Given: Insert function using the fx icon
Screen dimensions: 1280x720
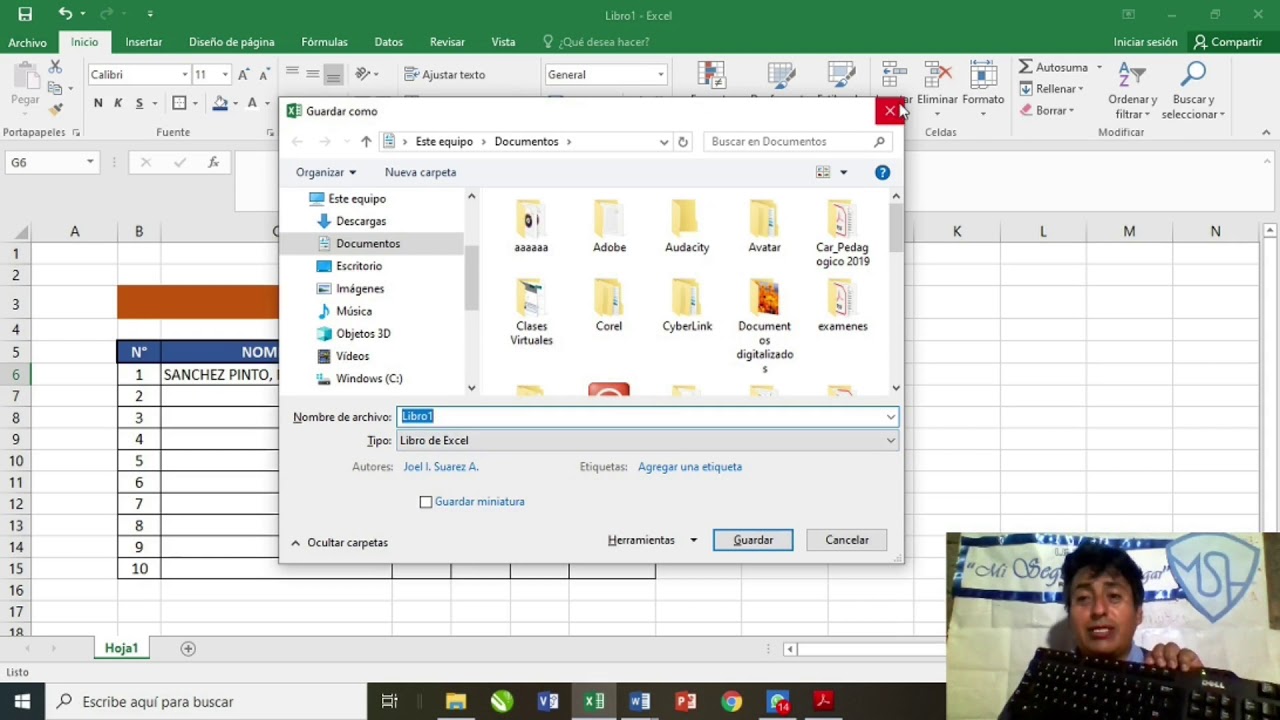Looking at the screenshot, I should pos(213,162).
